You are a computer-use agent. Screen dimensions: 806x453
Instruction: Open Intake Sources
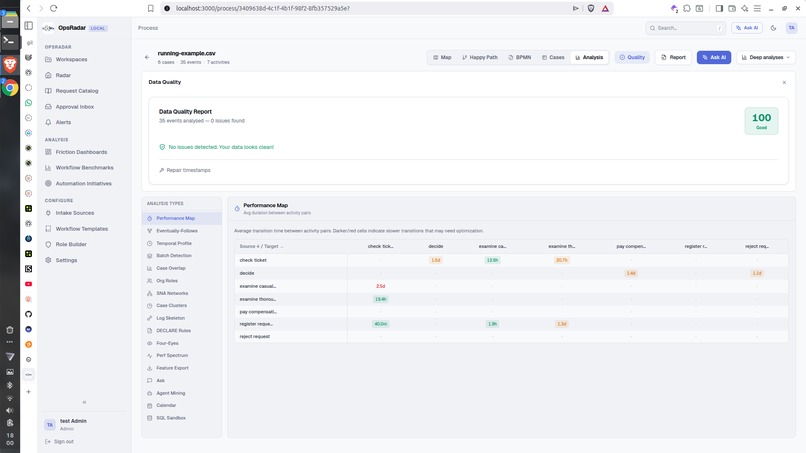[x=75, y=213]
